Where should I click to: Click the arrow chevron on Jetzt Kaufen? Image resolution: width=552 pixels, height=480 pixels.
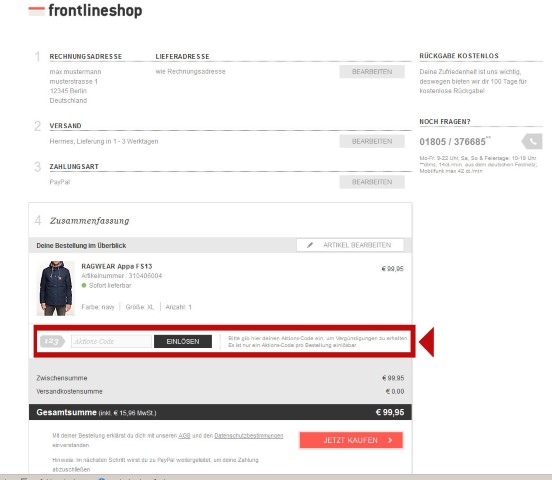click(390, 440)
